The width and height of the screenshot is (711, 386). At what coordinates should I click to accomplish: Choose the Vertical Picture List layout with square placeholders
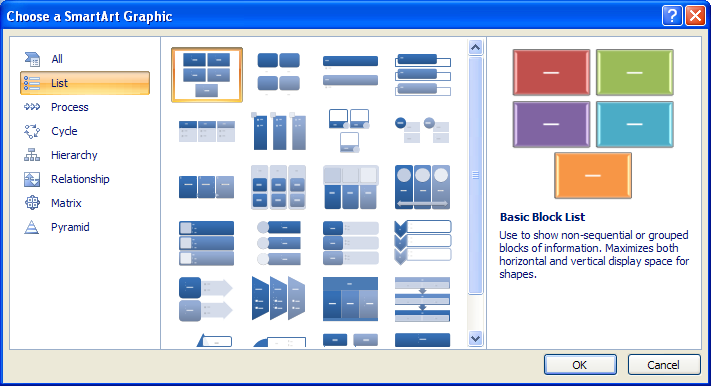[206, 243]
